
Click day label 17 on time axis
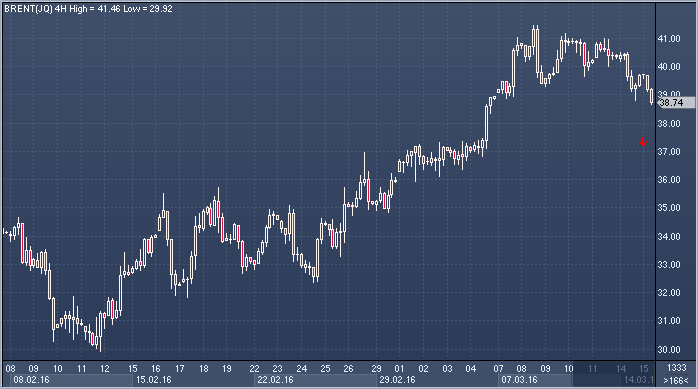179,369
